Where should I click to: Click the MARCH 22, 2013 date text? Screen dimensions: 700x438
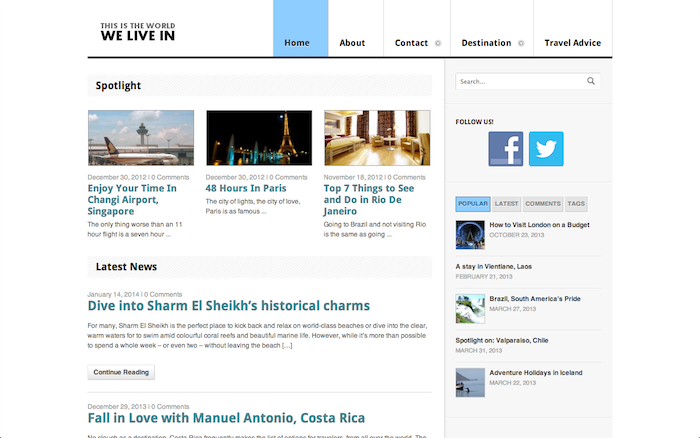[512, 383]
